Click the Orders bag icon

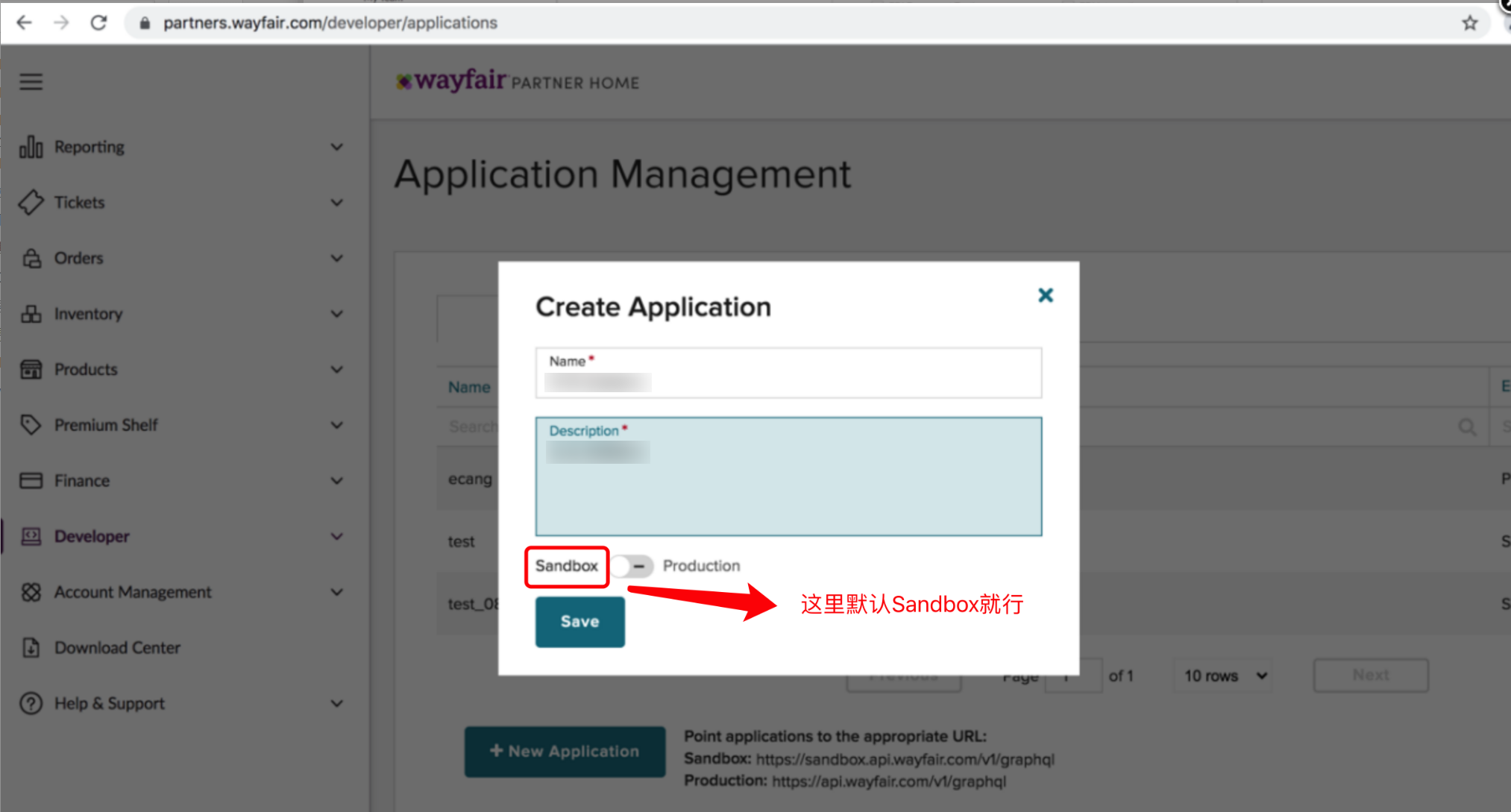pyautogui.click(x=31, y=258)
